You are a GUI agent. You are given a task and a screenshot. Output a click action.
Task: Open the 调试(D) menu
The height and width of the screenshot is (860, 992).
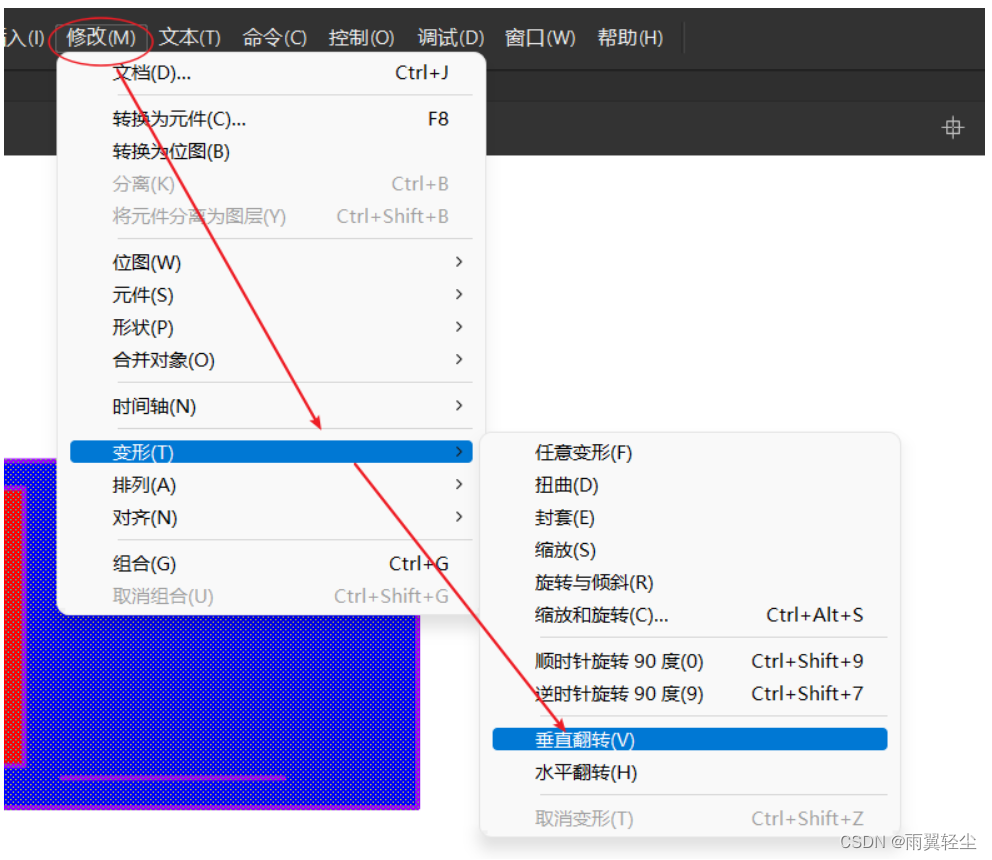(x=450, y=37)
